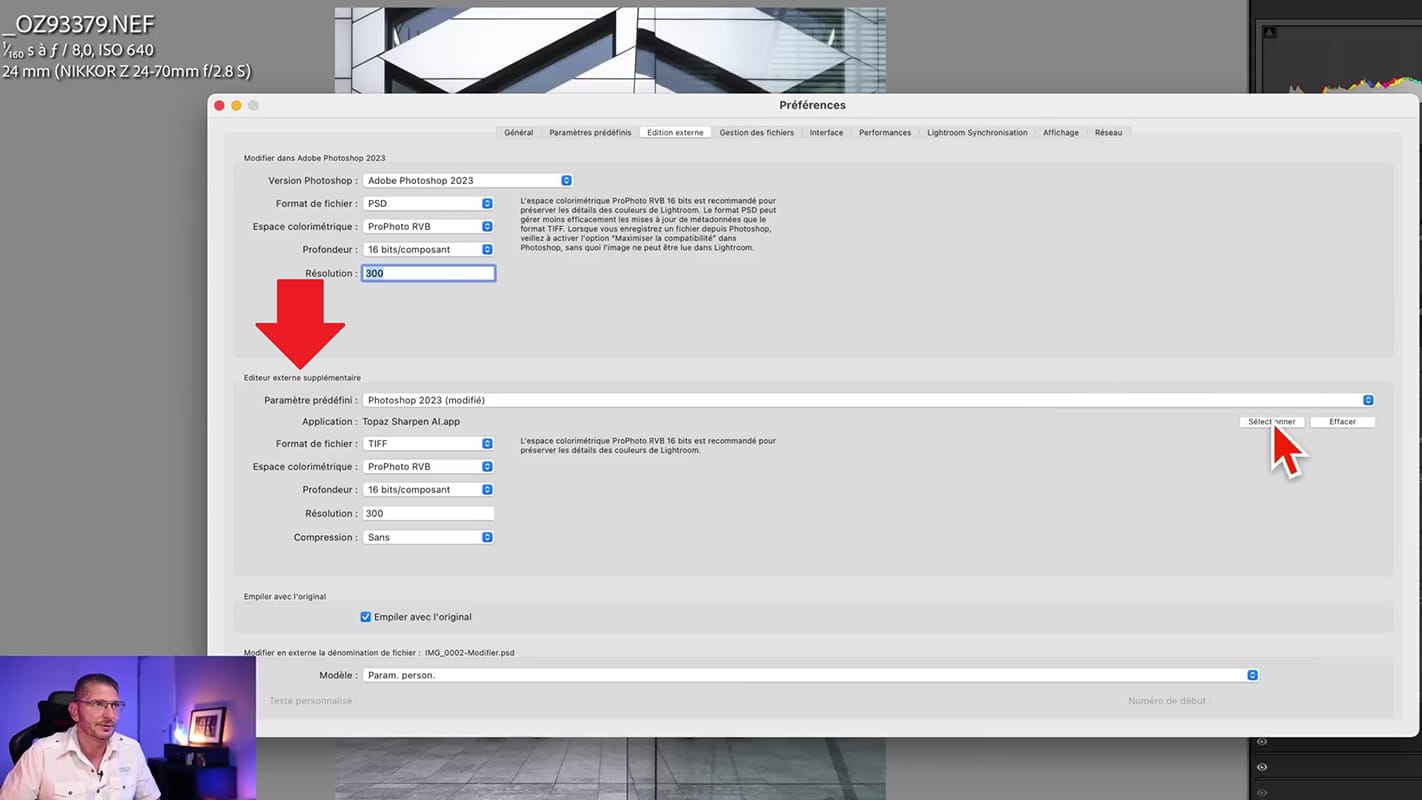Image resolution: width=1422 pixels, height=800 pixels.
Task: Open Espace colorimétrique dropdown for external editor
Action: pos(428,467)
